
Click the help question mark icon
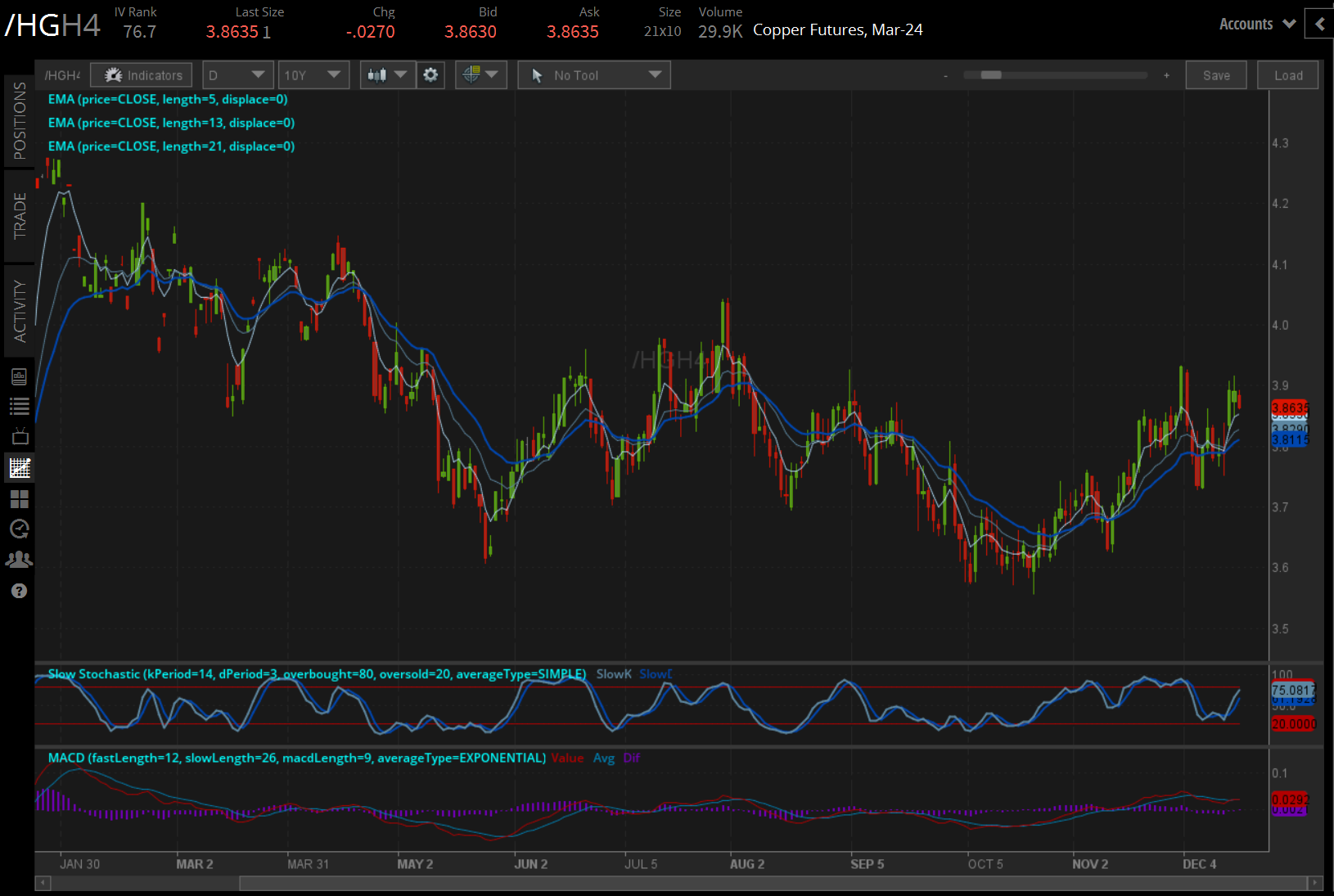tap(20, 591)
